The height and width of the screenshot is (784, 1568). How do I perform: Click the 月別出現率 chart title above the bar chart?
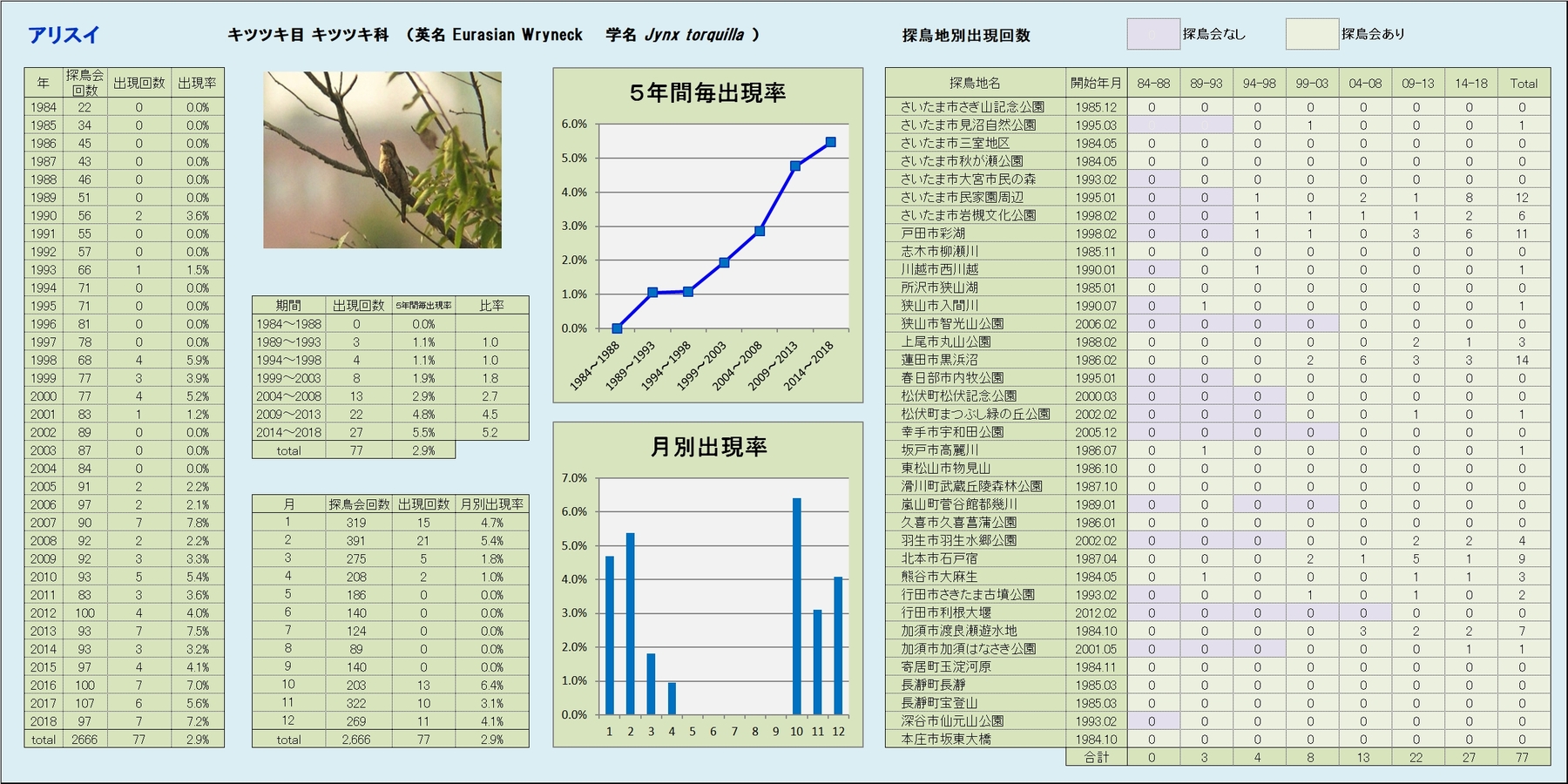(x=708, y=447)
